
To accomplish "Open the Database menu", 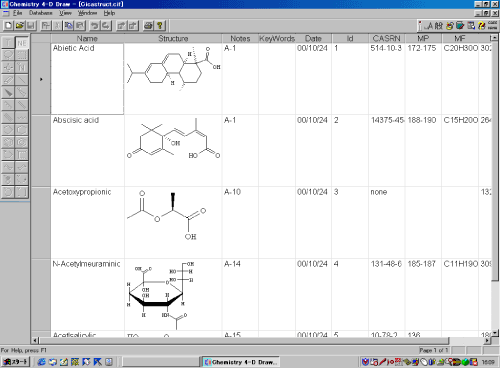I will [x=41, y=13].
